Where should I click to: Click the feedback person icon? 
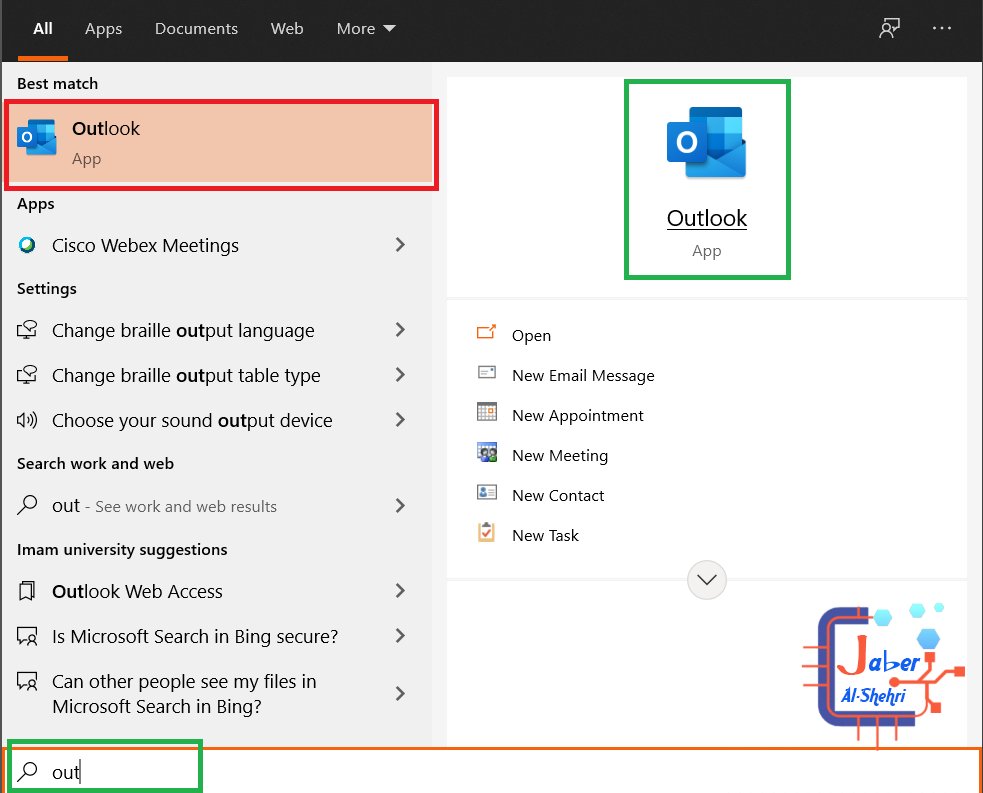tap(889, 28)
